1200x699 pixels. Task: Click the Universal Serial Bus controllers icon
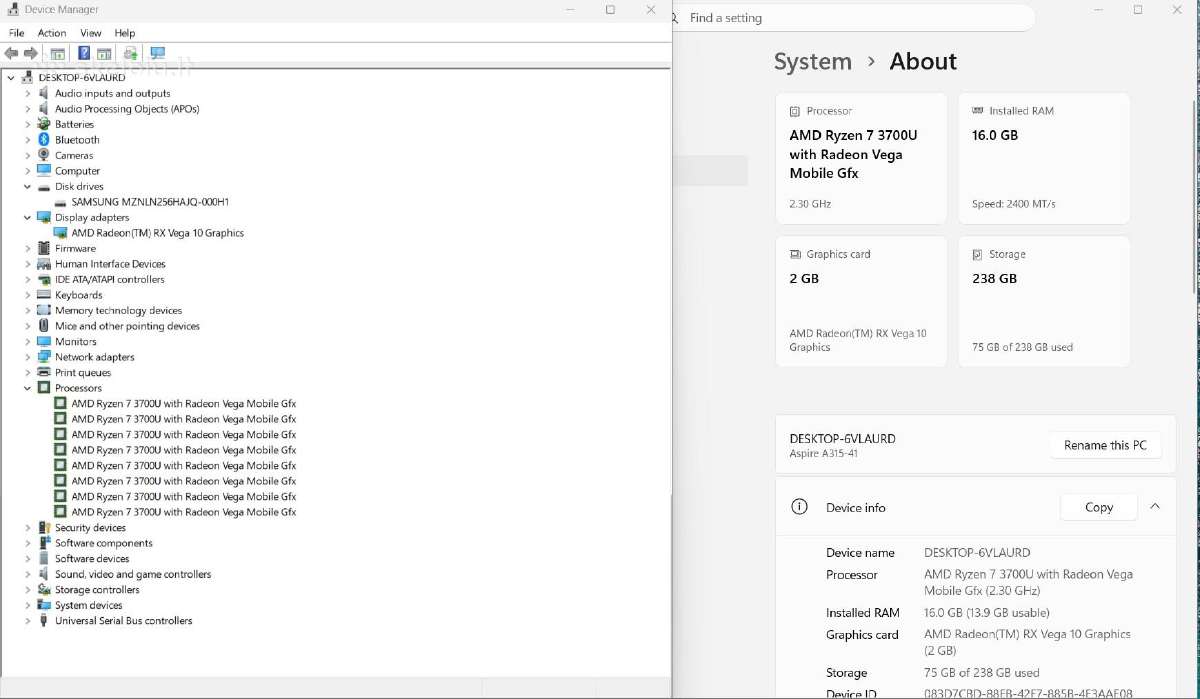pyautogui.click(x=44, y=620)
